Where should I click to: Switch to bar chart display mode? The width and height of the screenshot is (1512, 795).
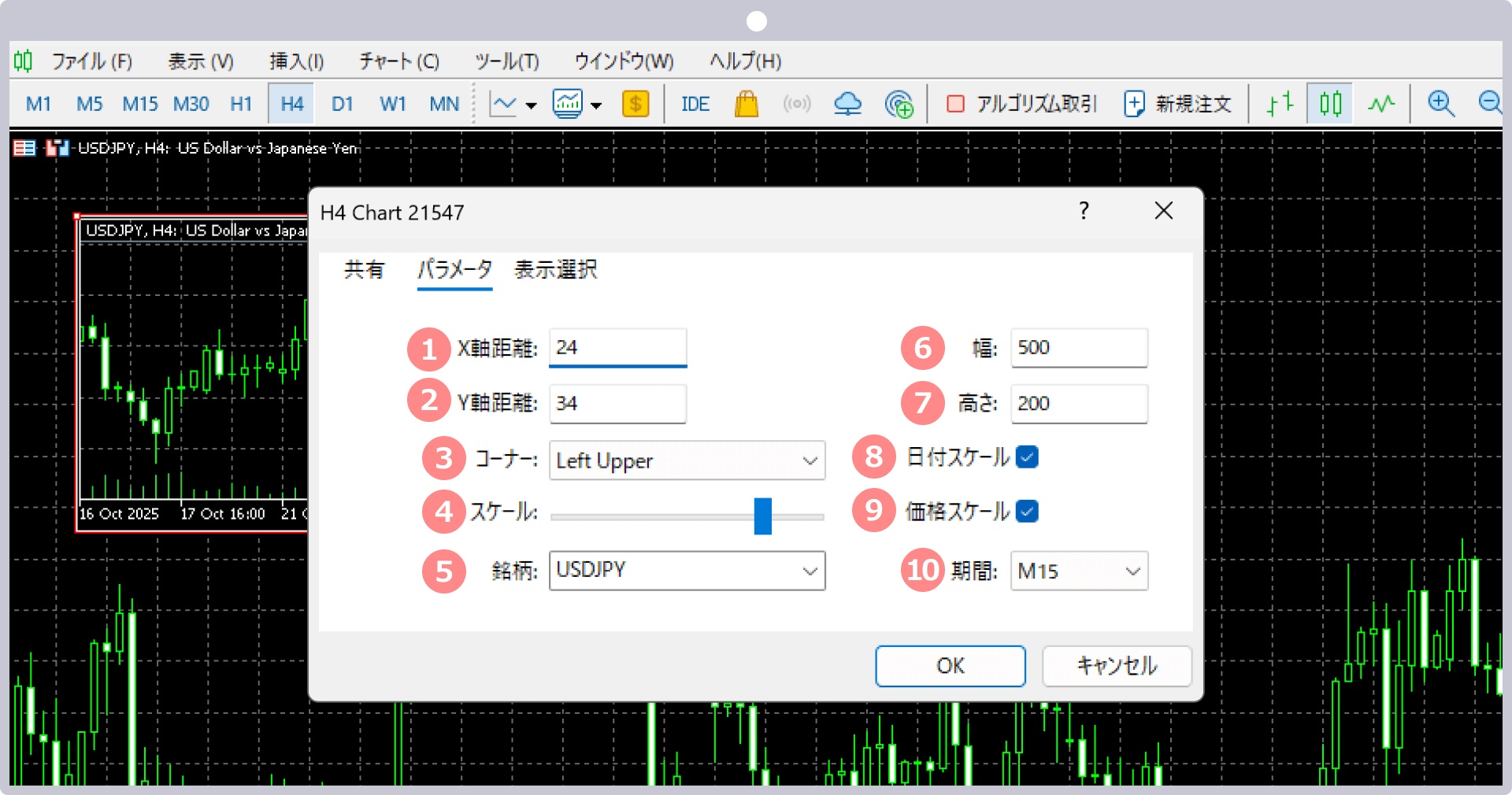pos(1278,103)
